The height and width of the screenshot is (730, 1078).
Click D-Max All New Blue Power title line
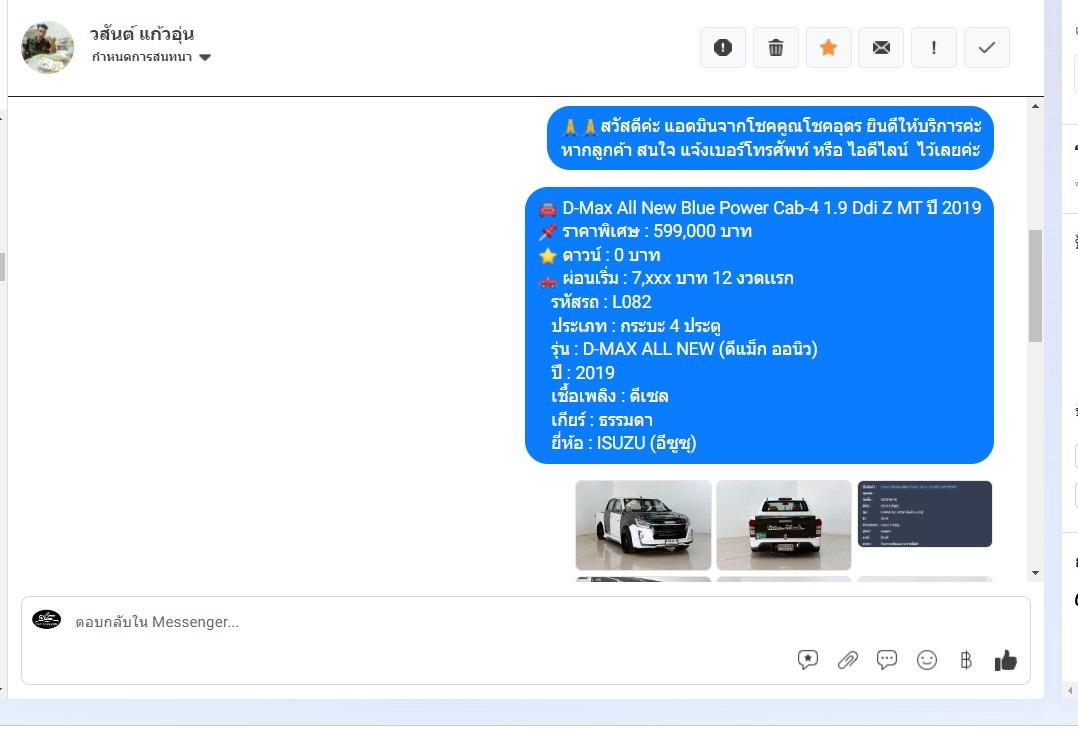771,208
